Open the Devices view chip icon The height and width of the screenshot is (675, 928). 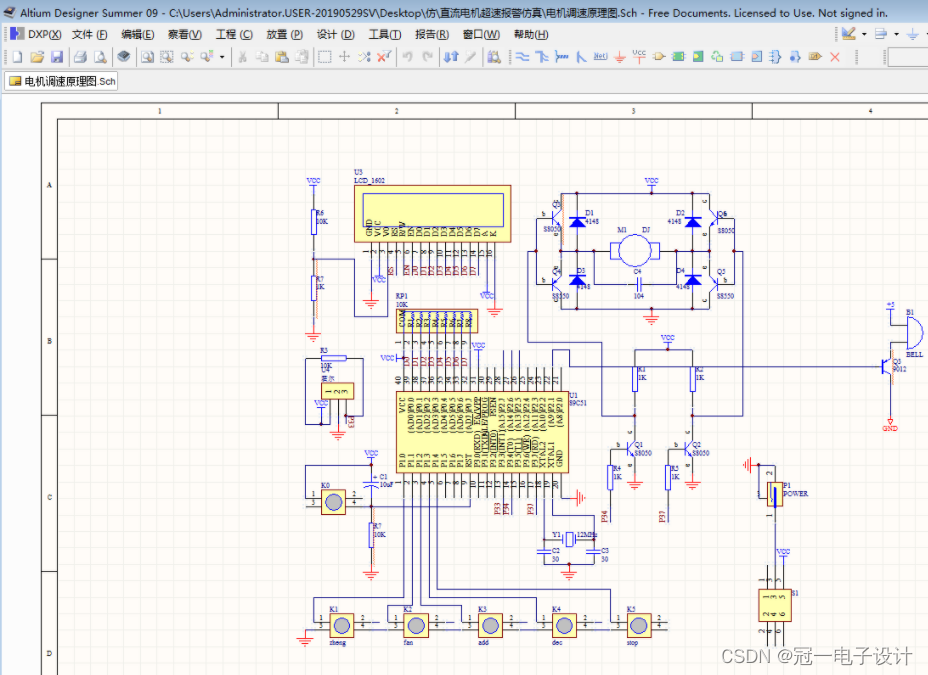(124, 56)
